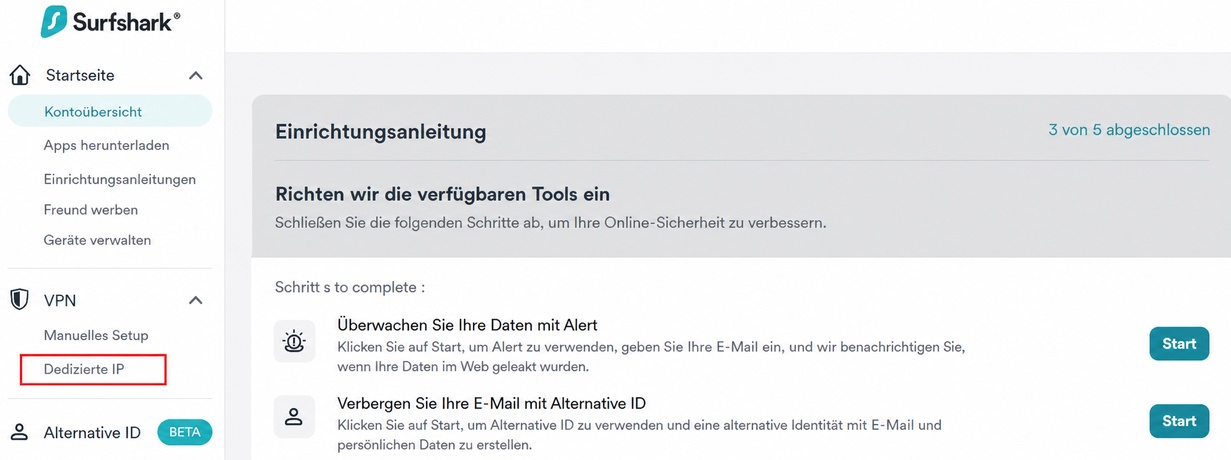Open Apps herunterladen page

(107, 145)
